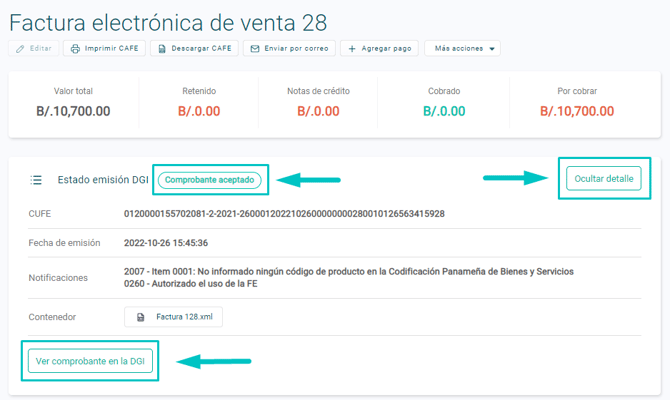Click the Estado emisión DGI label
Viewport: 670px width, 400px height.
(x=103, y=180)
